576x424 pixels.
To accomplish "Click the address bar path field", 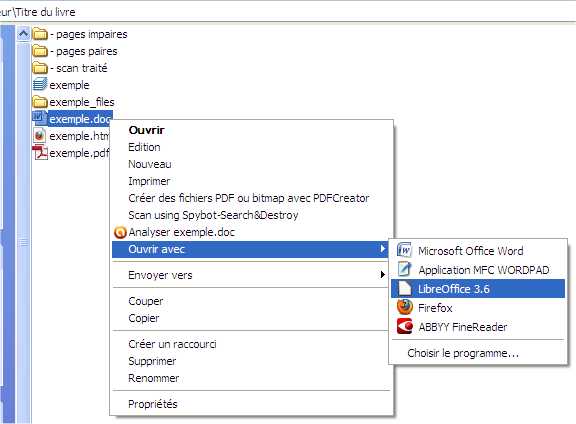I will pos(288,12).
